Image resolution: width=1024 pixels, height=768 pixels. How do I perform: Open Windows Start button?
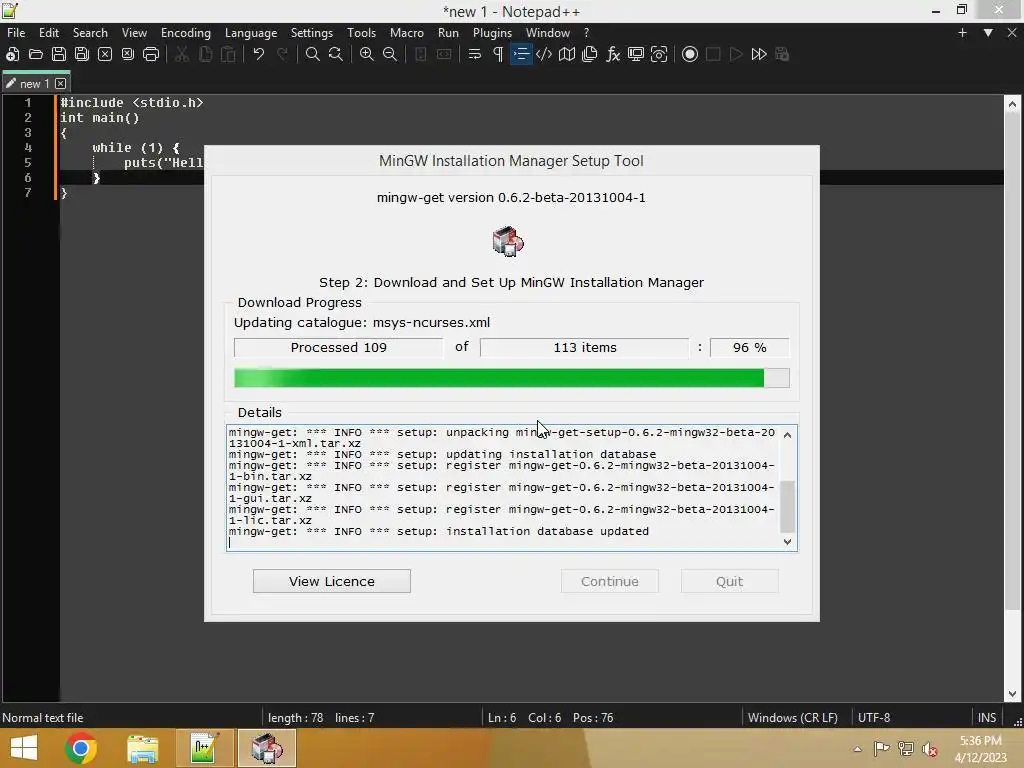point(24,748)
